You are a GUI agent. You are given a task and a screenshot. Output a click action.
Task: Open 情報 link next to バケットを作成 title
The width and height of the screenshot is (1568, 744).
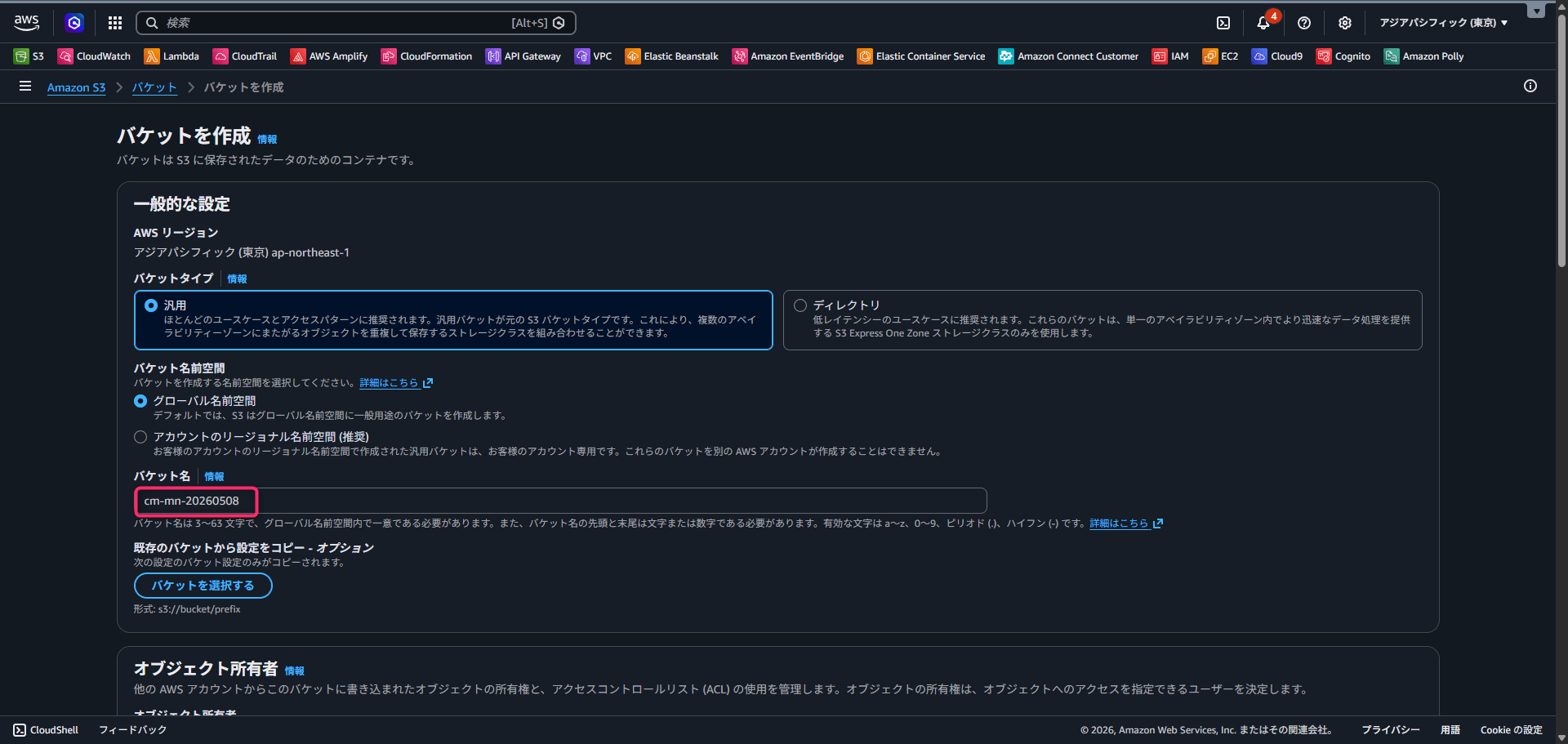coord(267,140)
